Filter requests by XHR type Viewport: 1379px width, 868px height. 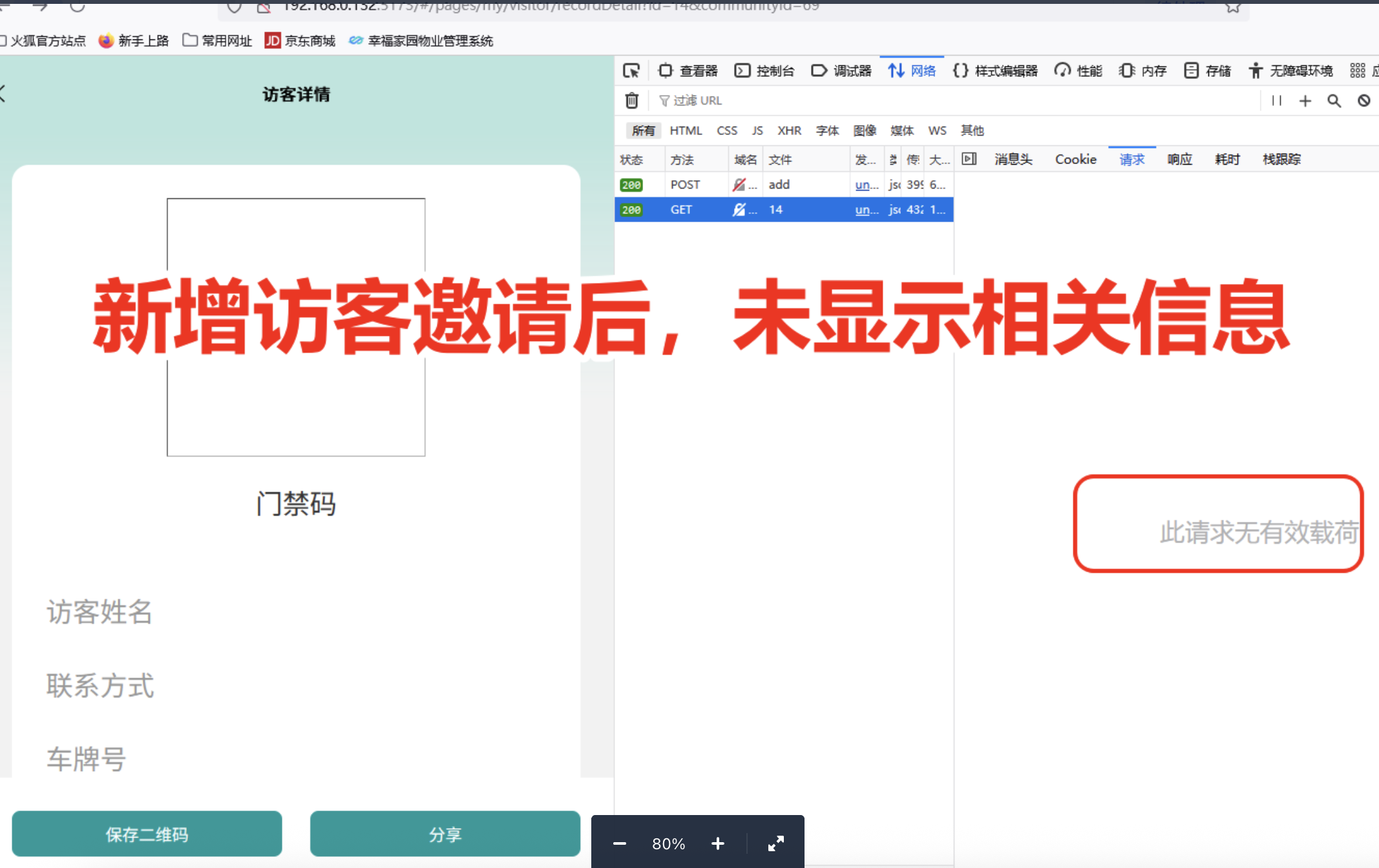(x=790, y=130)
